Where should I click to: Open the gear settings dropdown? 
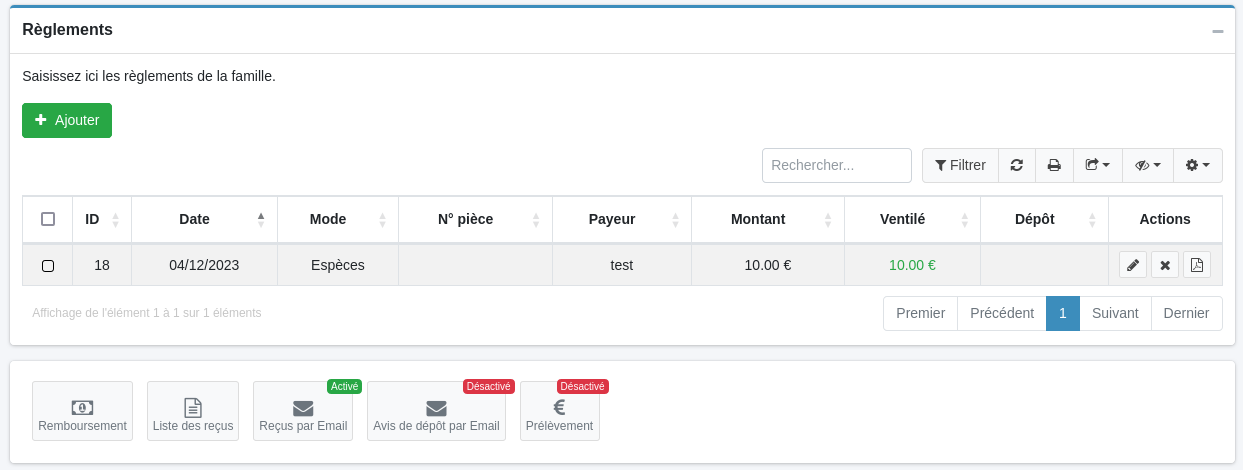click(1198, 165)
